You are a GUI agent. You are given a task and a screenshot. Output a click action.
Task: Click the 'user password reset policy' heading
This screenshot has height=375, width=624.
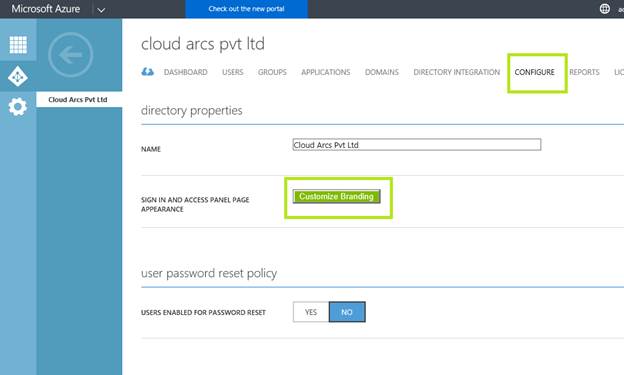[209, 273]
